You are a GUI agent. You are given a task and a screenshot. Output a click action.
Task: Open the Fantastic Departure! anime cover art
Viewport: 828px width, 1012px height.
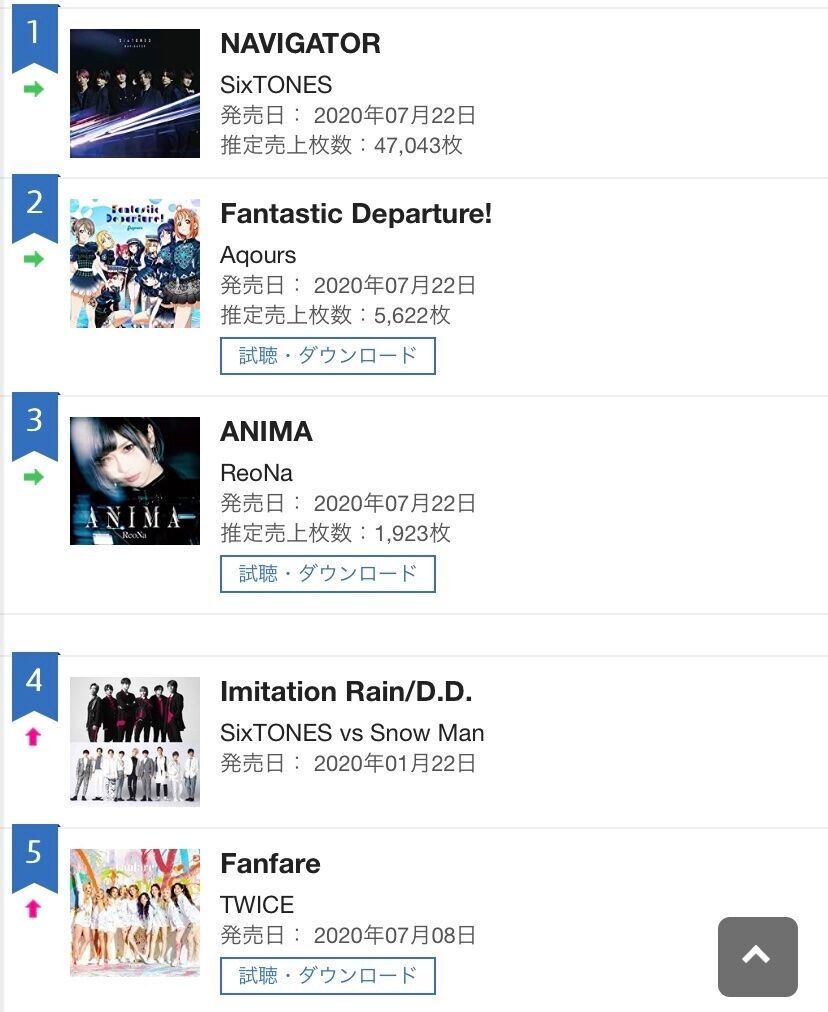click(x=135, y=263)
